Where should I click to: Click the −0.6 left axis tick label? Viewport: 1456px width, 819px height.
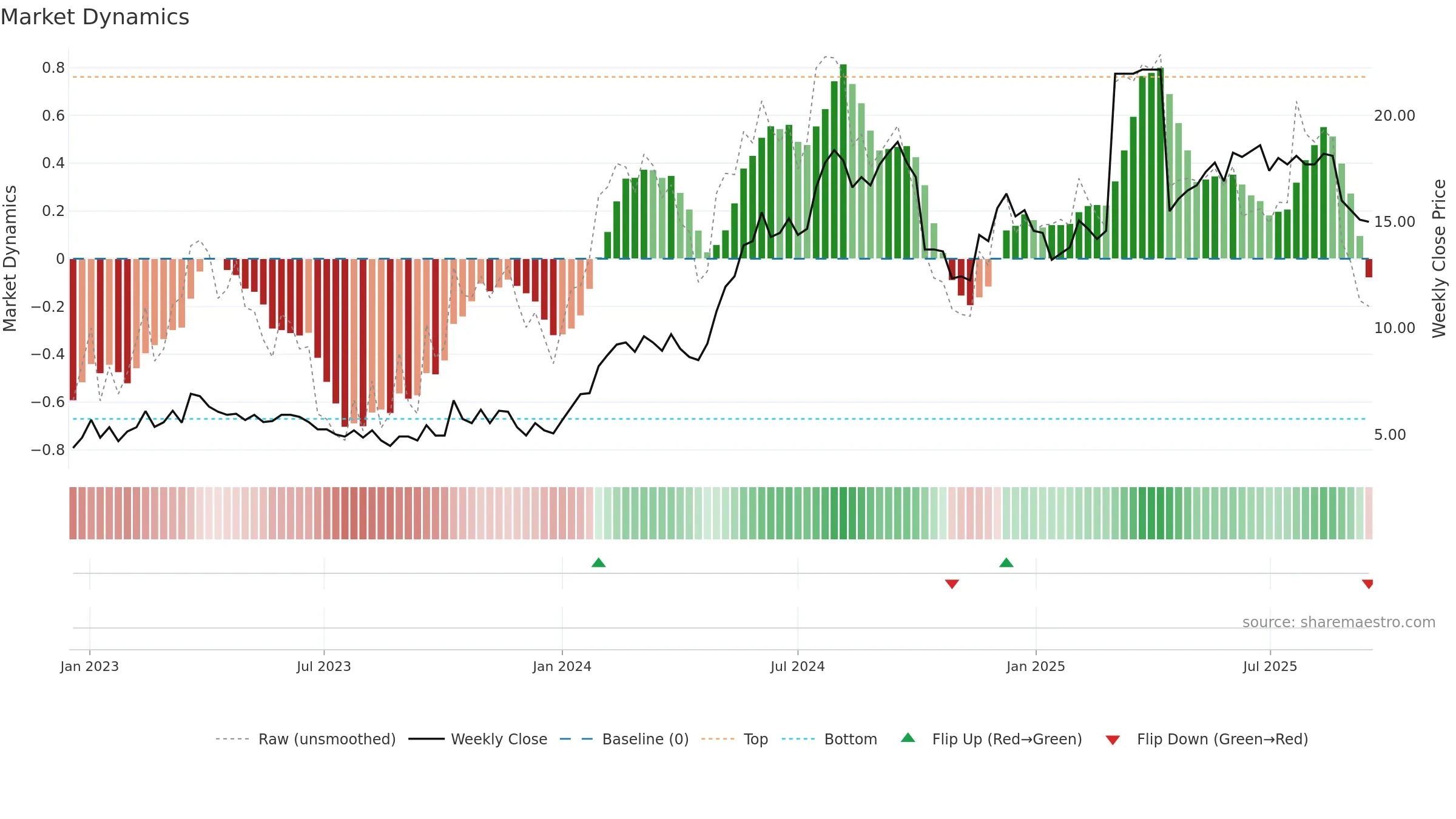coord(48,402)
